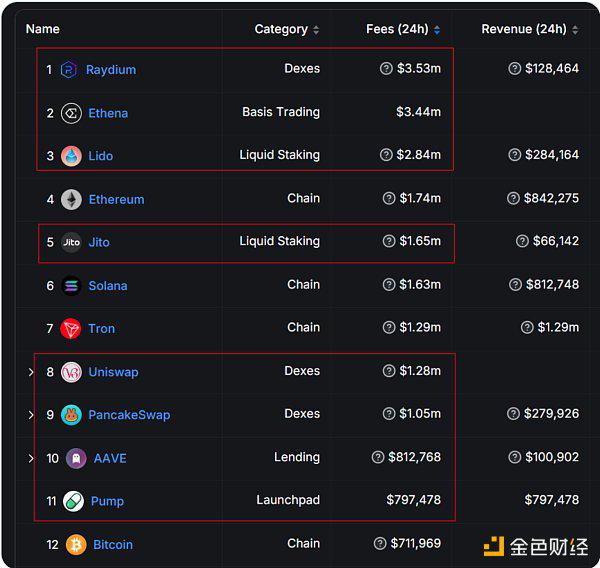Expand the AAVE row

tap(31, 458)
